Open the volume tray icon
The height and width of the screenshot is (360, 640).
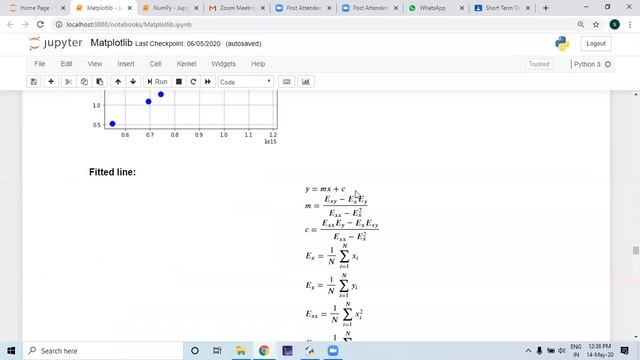tap(562, 351)
